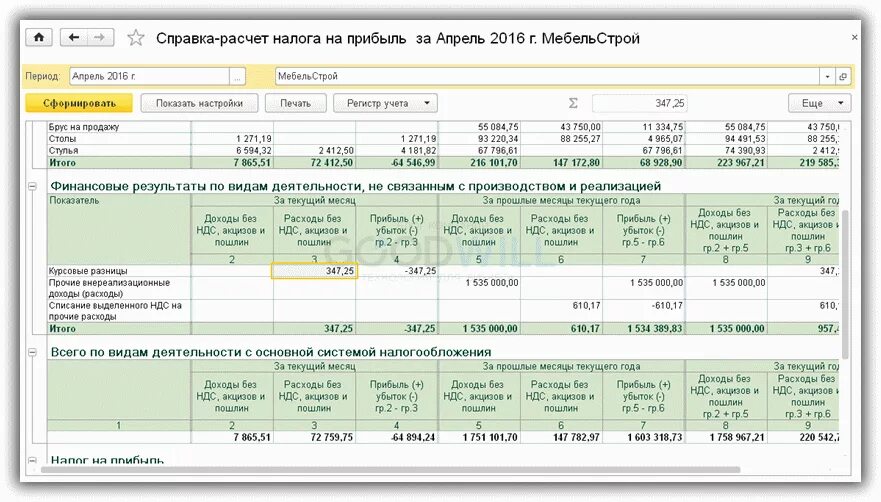Click За прошлые месяцы header in Финансовые результаты

pos(561,200)
